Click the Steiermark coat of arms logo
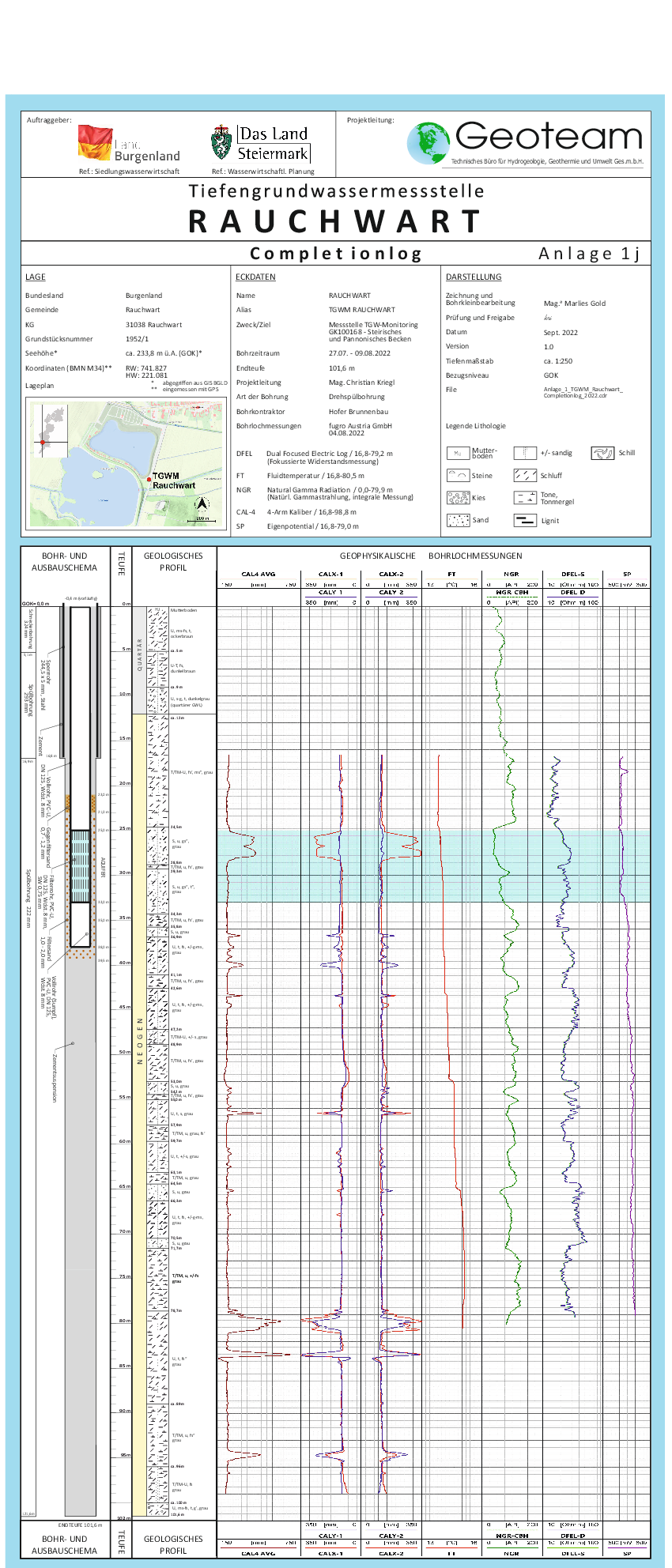Viewport: 672px width, 1568px height. click(x=222, y=142)
